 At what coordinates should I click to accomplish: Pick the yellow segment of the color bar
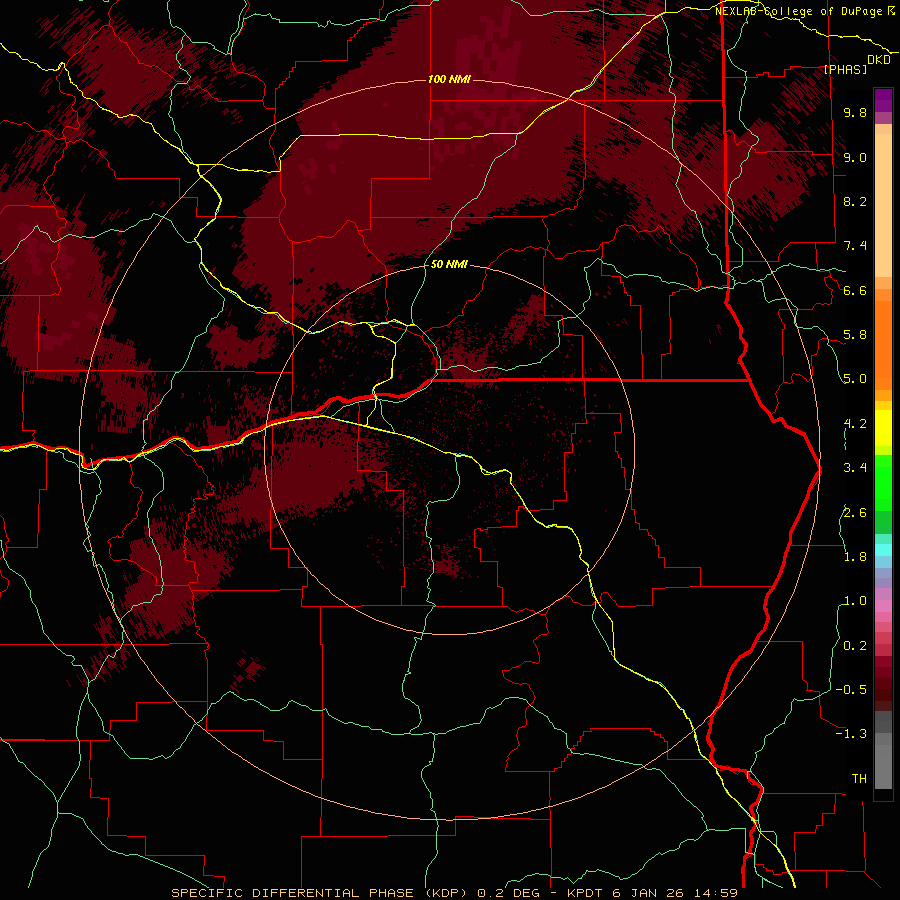pos(883,428)
